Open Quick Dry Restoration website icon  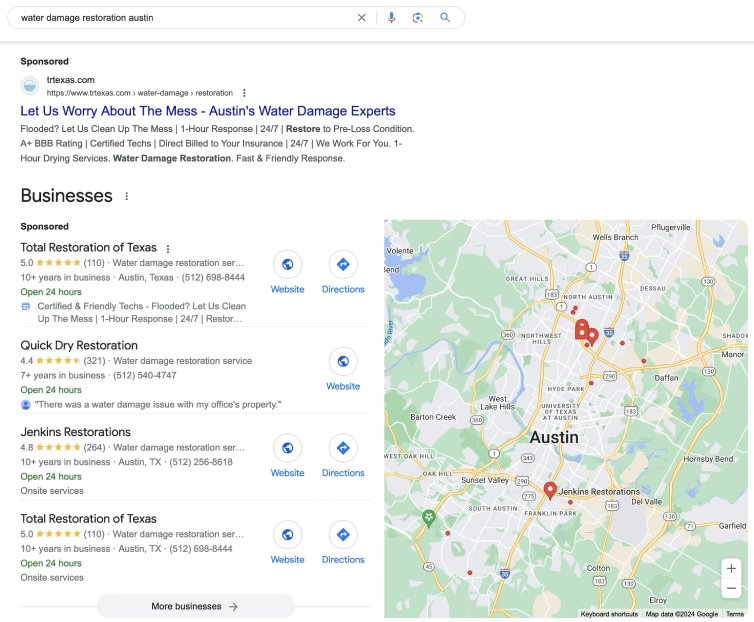(343, 361)
